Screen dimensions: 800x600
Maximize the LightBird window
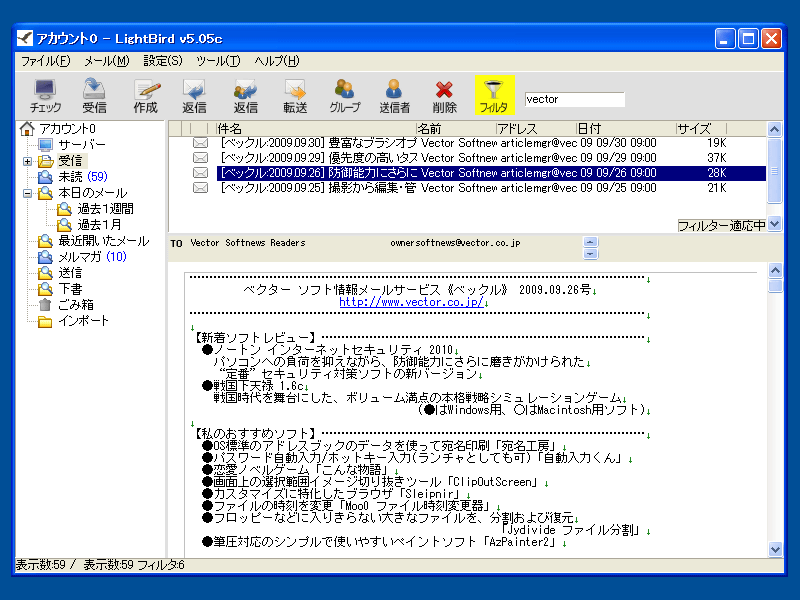[x=748, y=39]
